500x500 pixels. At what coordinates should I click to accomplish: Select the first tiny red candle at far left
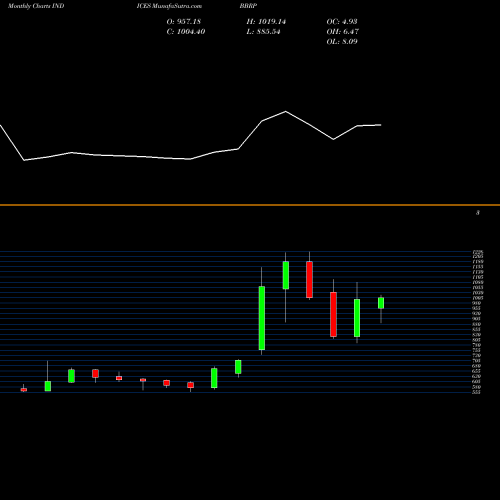pyautogui.click(x=24, y=389)
